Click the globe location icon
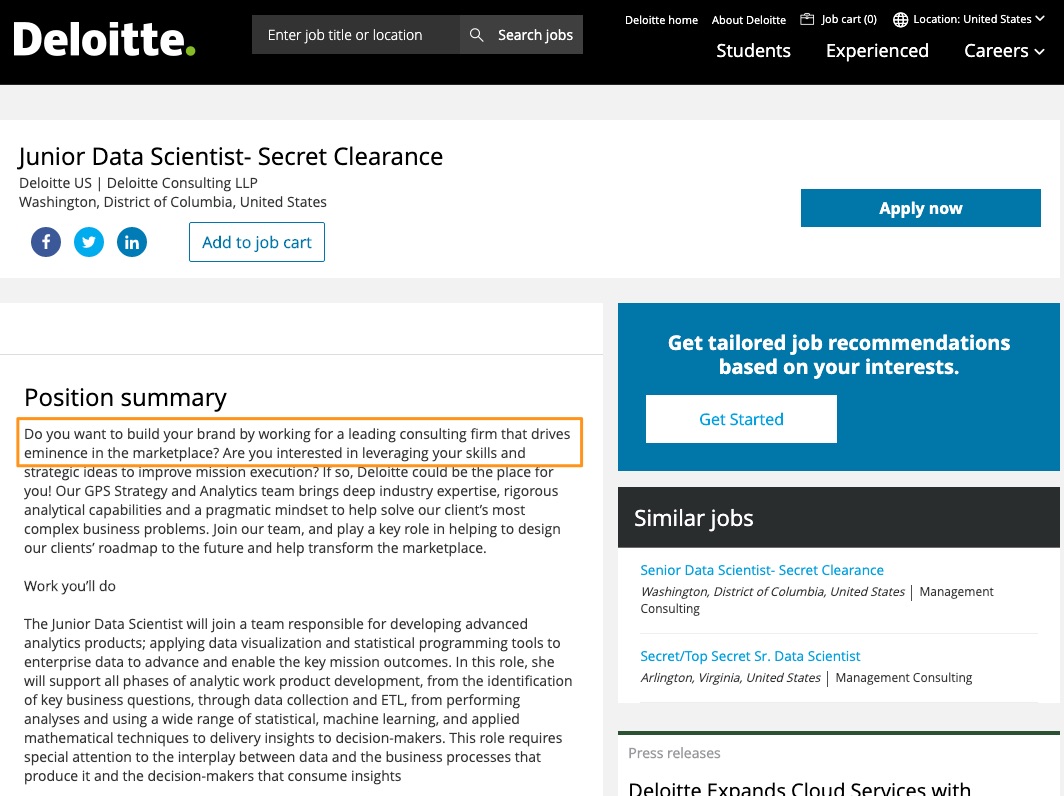Screen dimensions: 1064x796 (900, 20)
